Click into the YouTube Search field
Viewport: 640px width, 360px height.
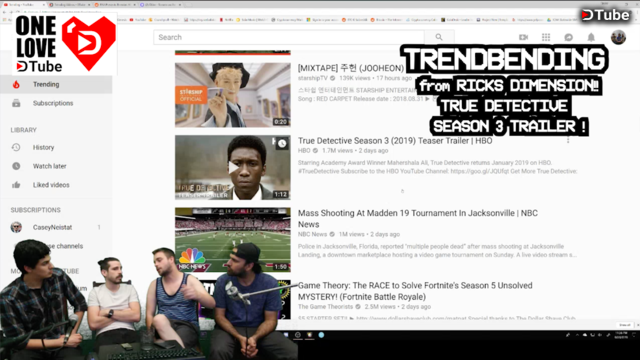[289, 37]
